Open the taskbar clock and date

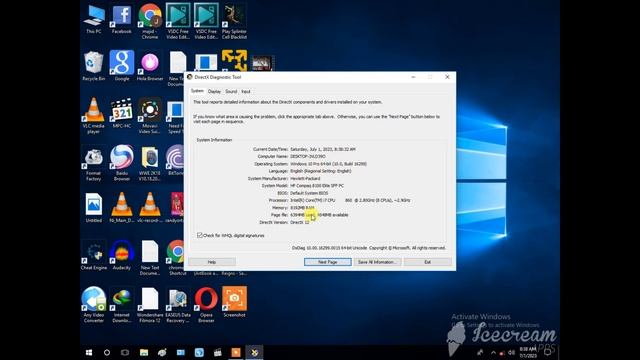(x=528, y=352)
